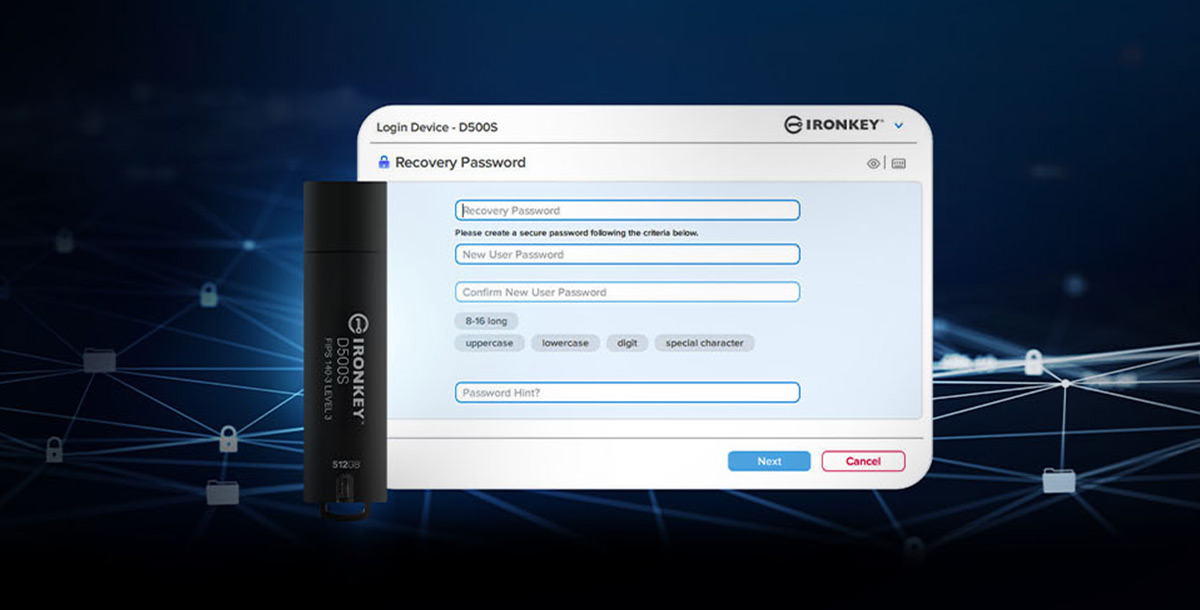This screenshot has height=610, width=1200.
Task: Click the 'Login Device - D500S' title text
Action: coord(437,128)
